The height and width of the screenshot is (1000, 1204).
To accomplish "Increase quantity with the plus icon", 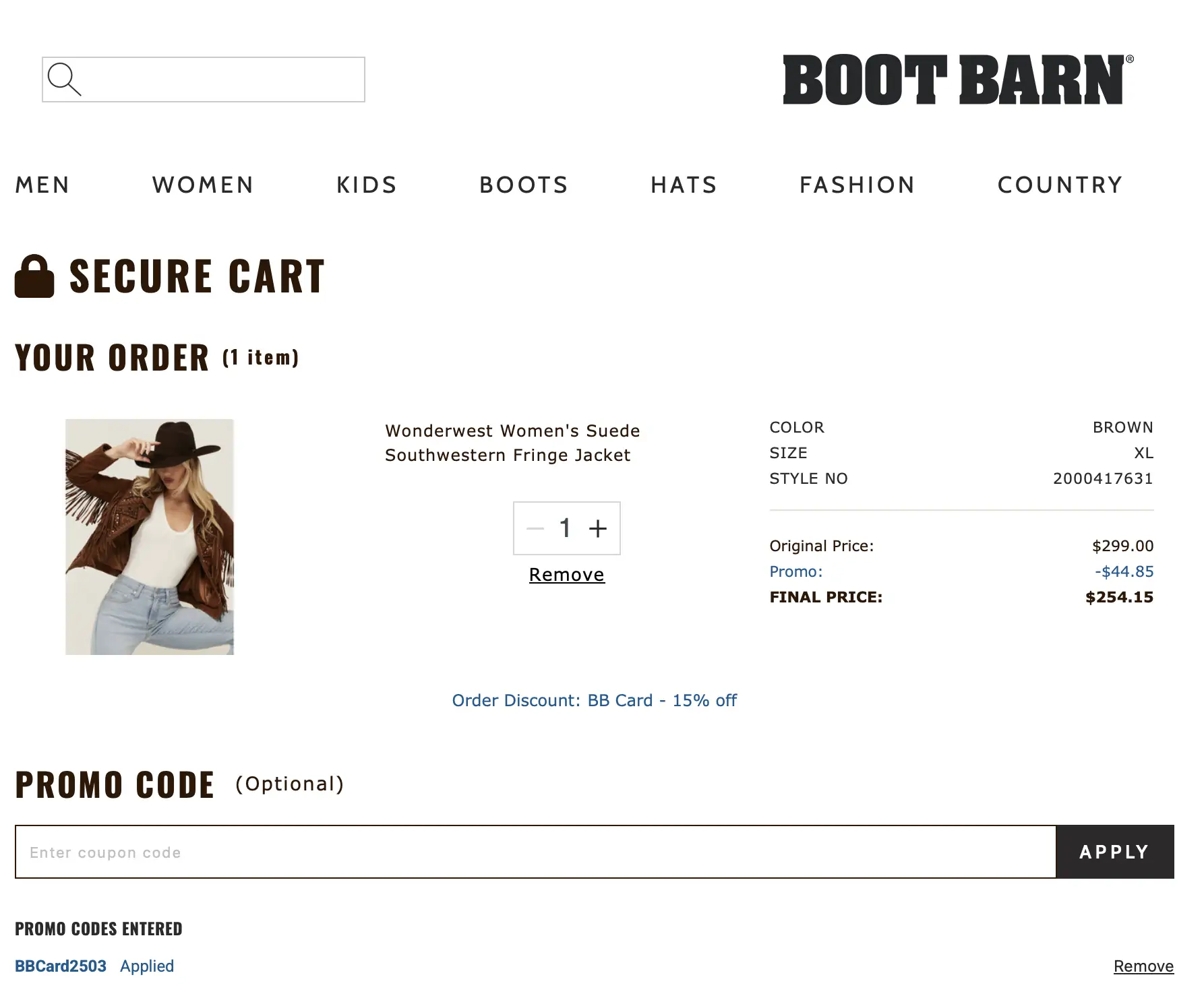I will click(x=598, y=528).
